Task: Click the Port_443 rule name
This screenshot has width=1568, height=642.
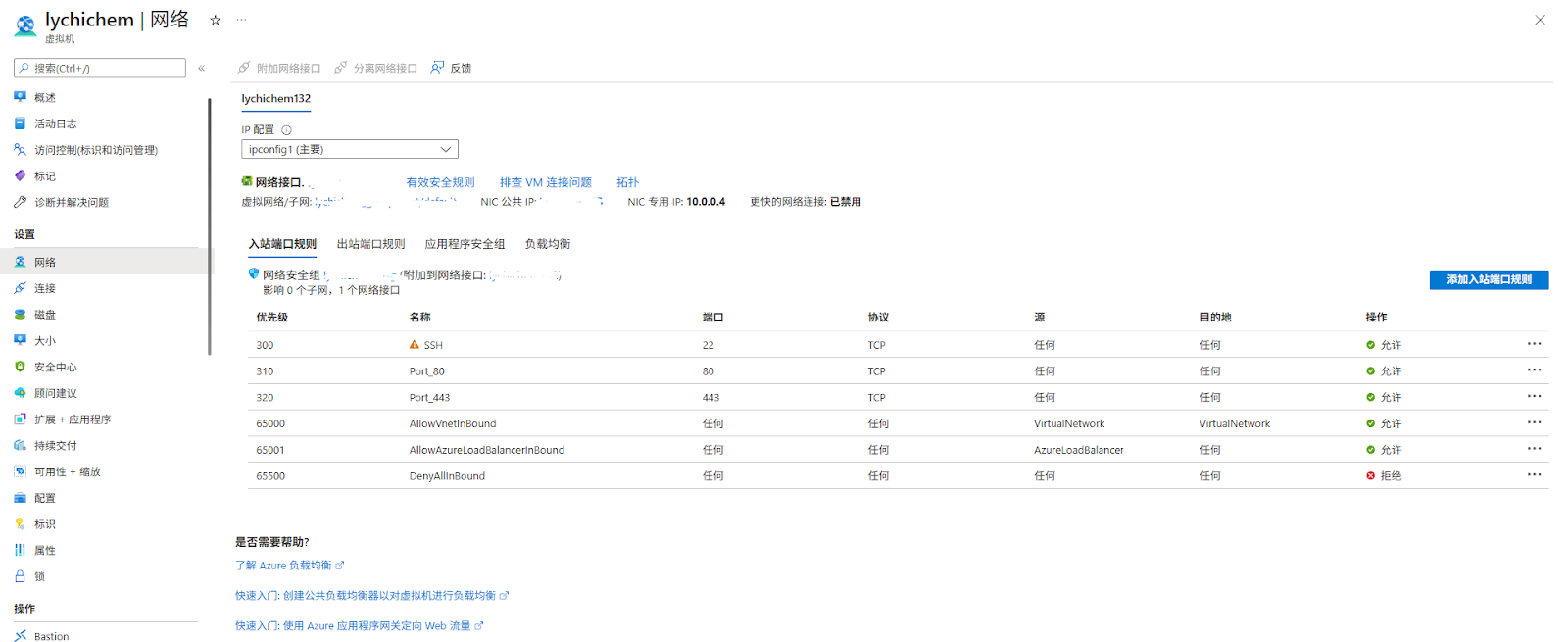Action: (429, 398)
